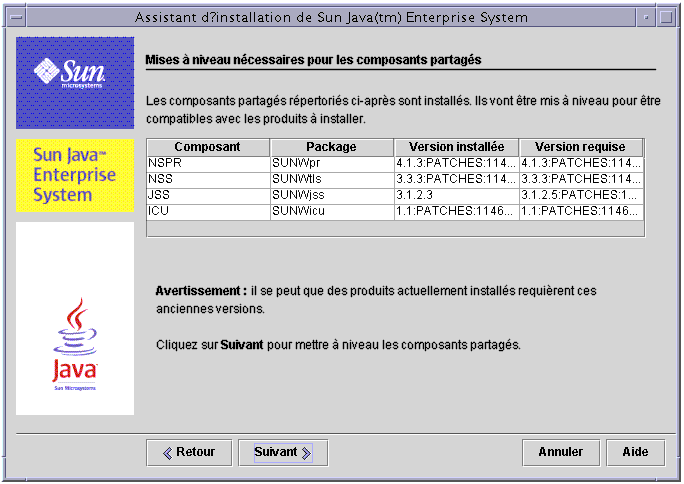684x484 pixels.
Task: Click the Sun Java Enterprise System banner
Action: pos(75,175)
